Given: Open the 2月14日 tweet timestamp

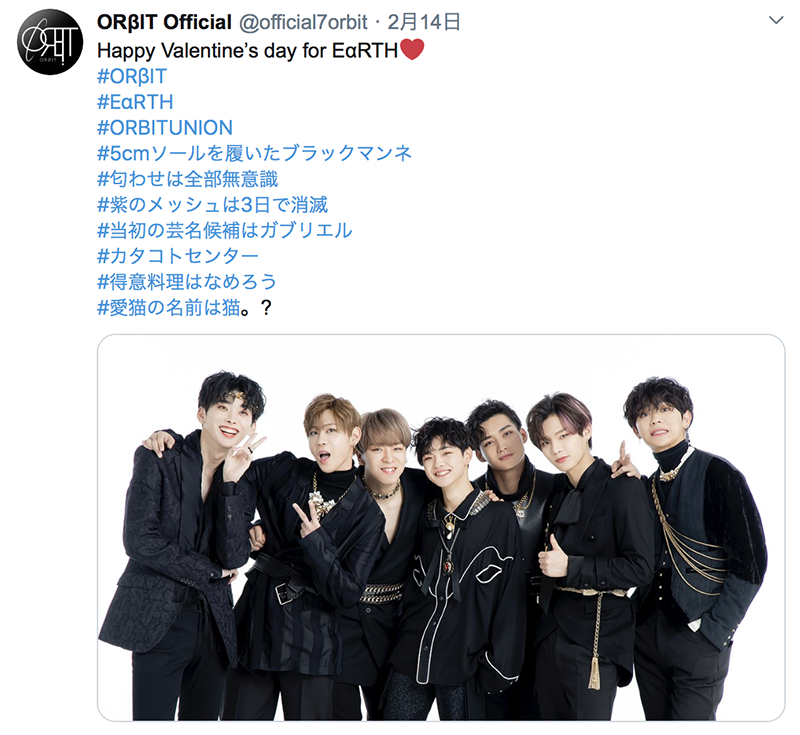Looking at the screenshot, I should tap(423, 22).
